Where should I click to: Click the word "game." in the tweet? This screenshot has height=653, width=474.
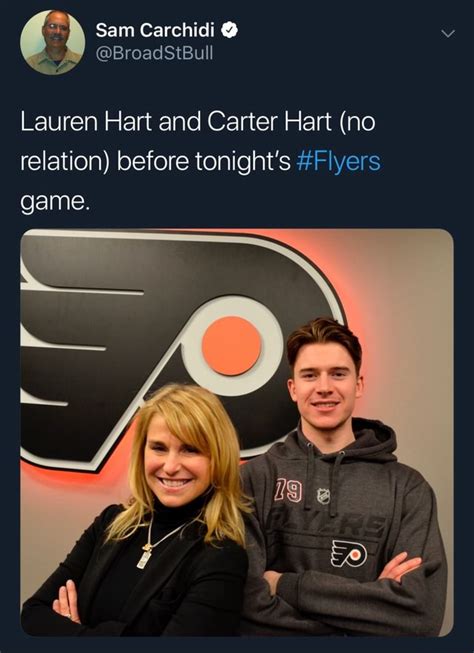click(55, 202)
